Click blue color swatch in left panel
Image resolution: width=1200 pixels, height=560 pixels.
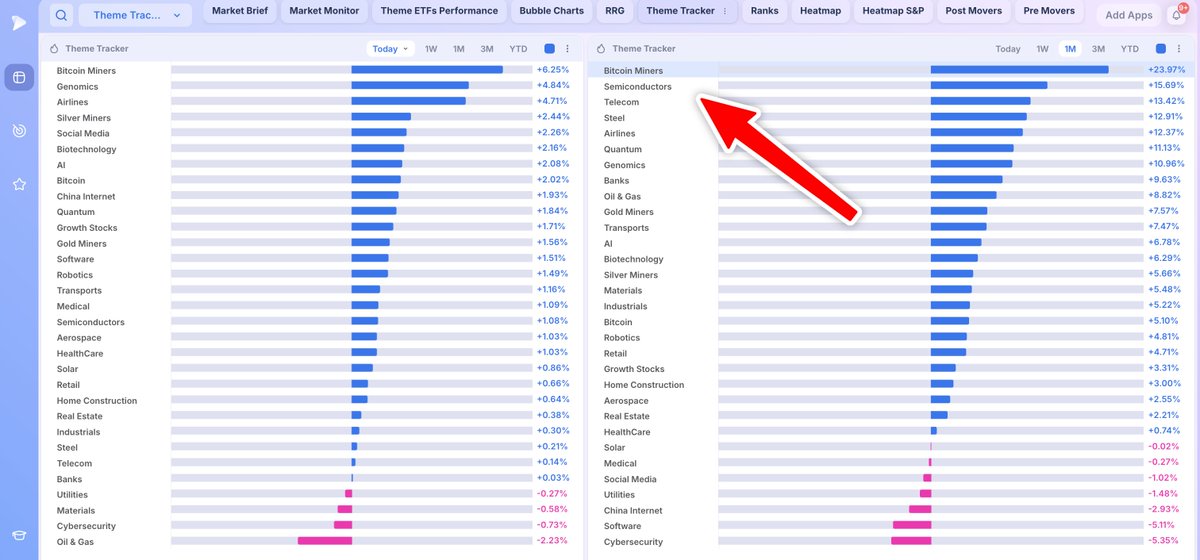[549, 49]
